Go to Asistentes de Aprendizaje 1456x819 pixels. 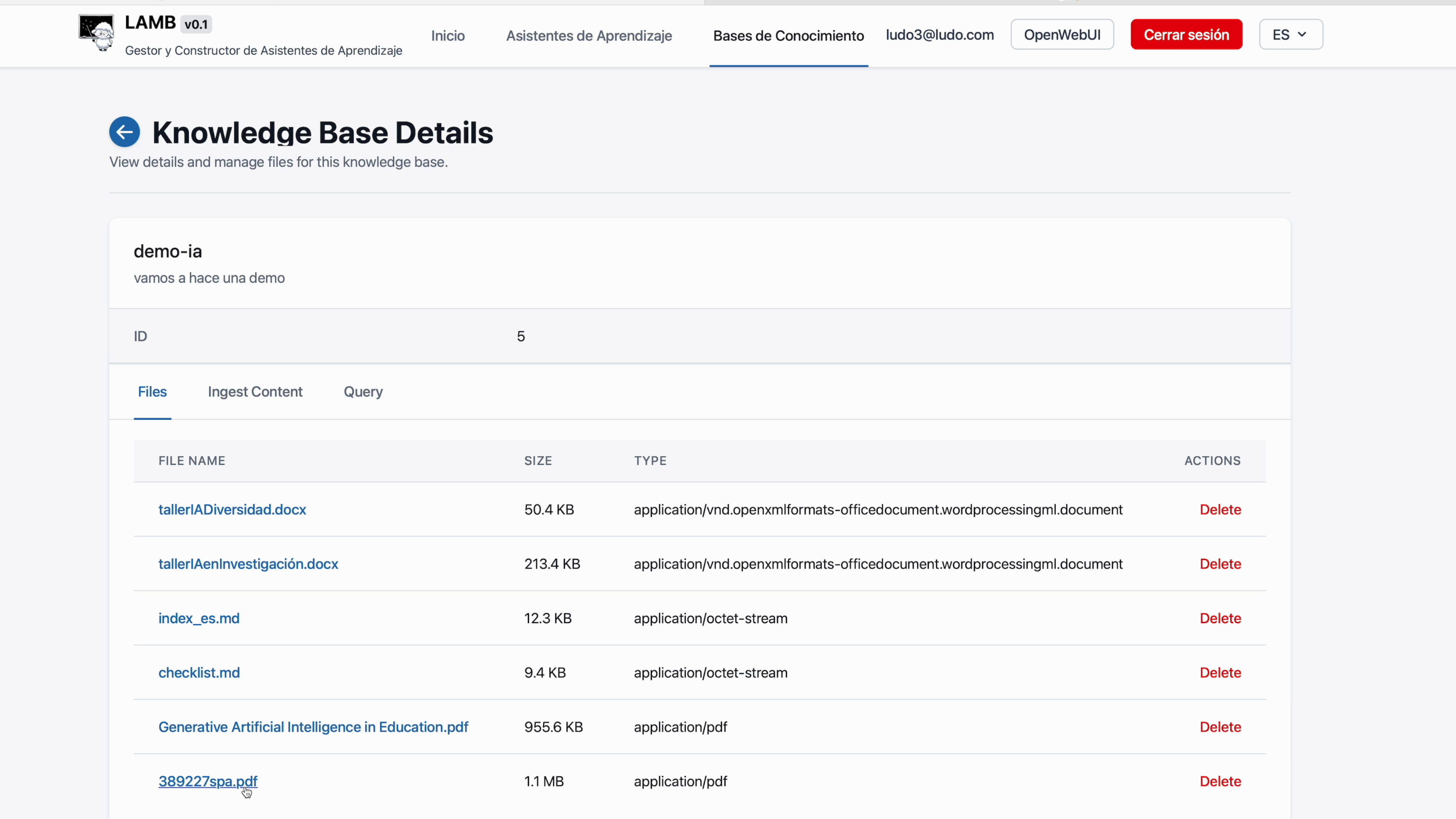[x=588, y=36]
